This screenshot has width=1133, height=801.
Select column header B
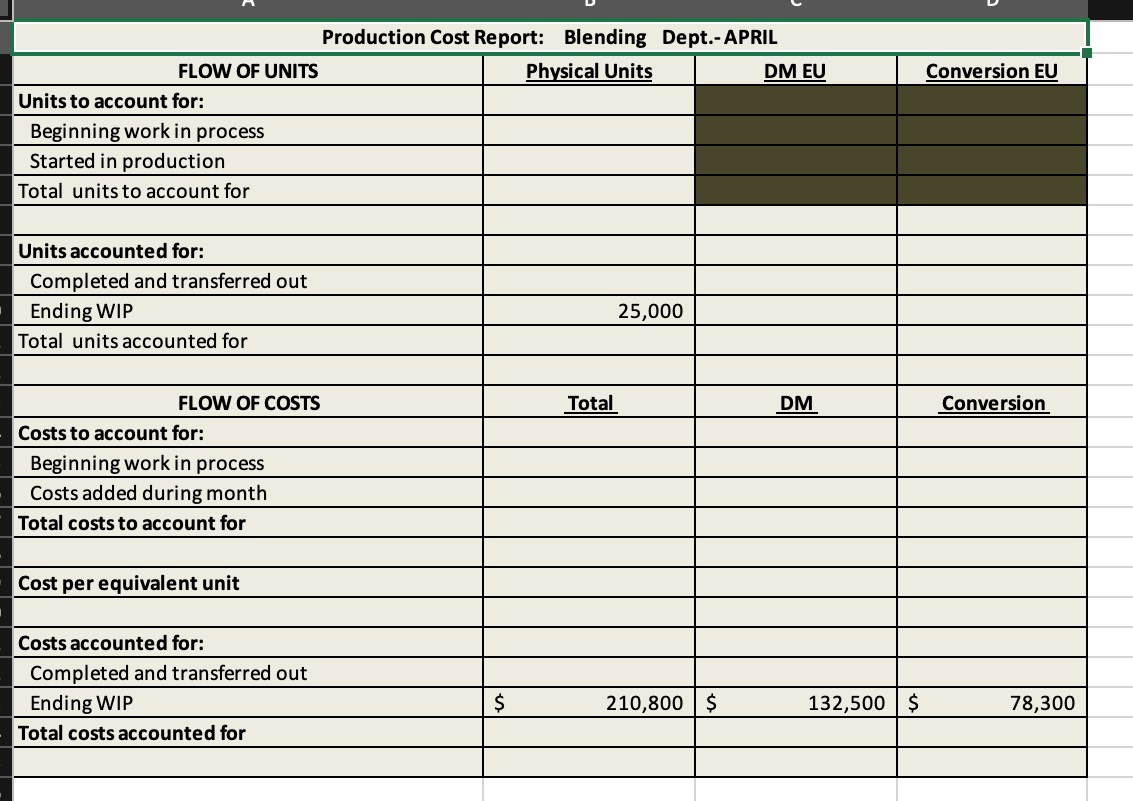[x=590, y=5]
